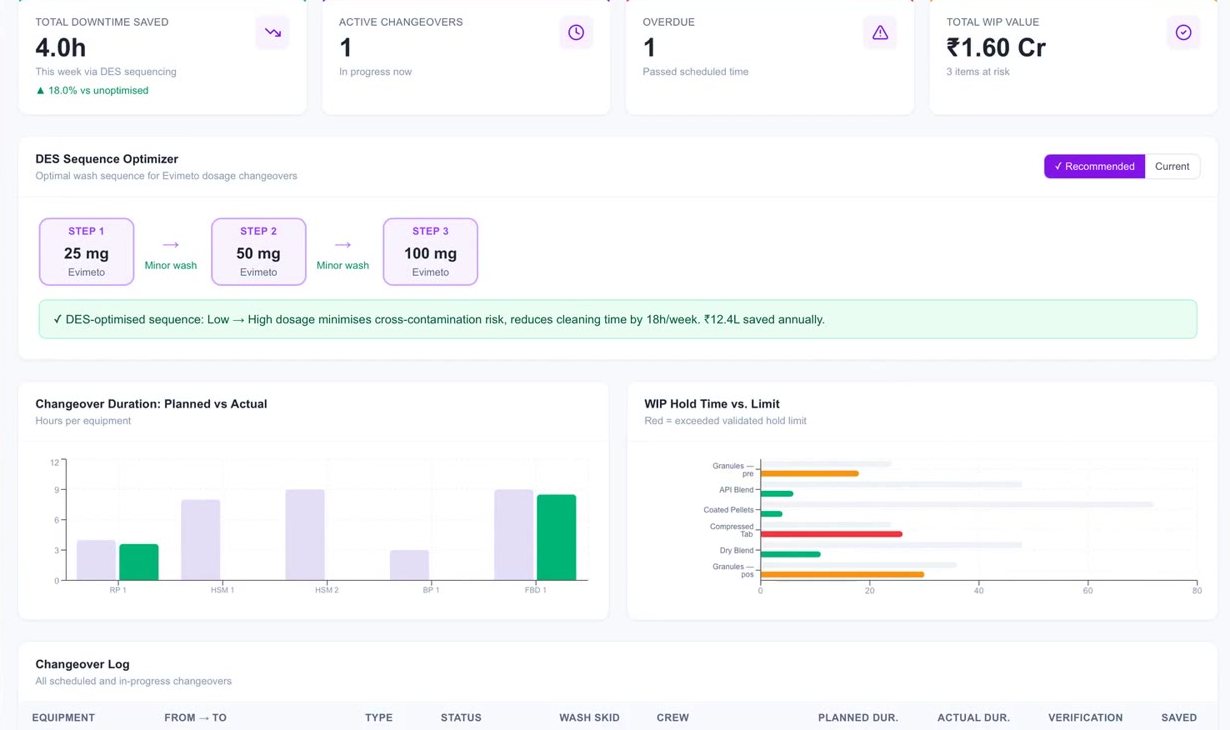Click the RP 1 actual green bar
1230x730 pixels.
[139, 562]
